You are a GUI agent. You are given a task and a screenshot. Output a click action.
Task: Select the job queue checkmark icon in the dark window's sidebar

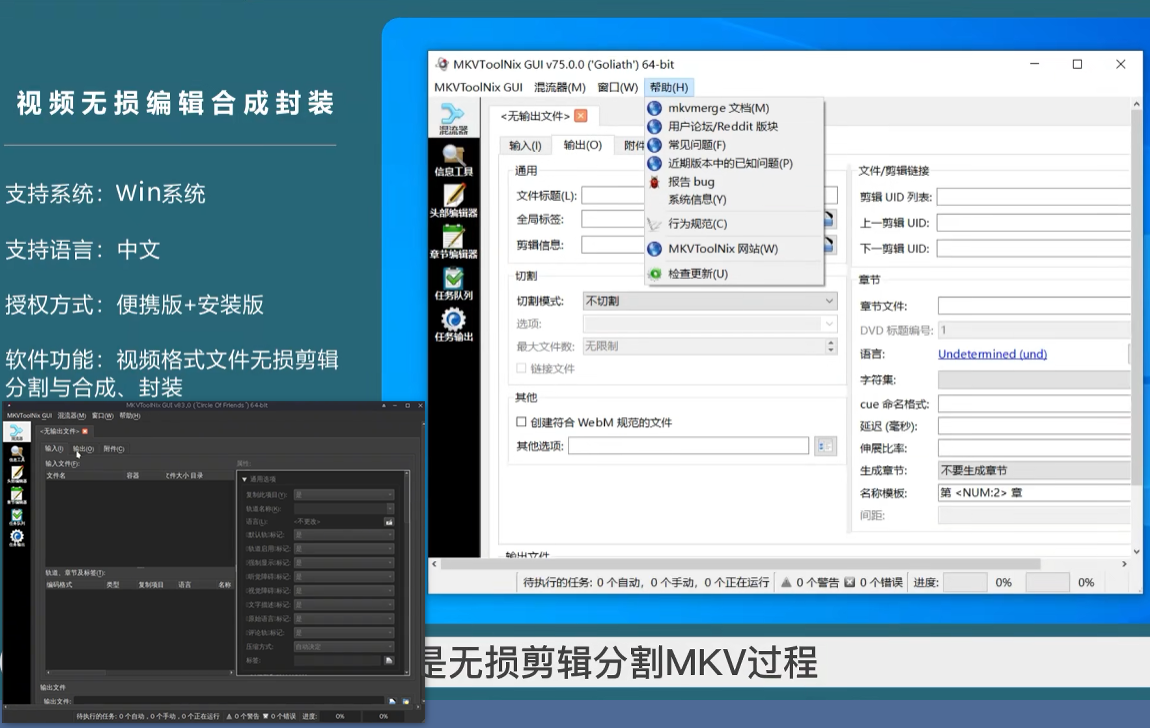[16, 518]
